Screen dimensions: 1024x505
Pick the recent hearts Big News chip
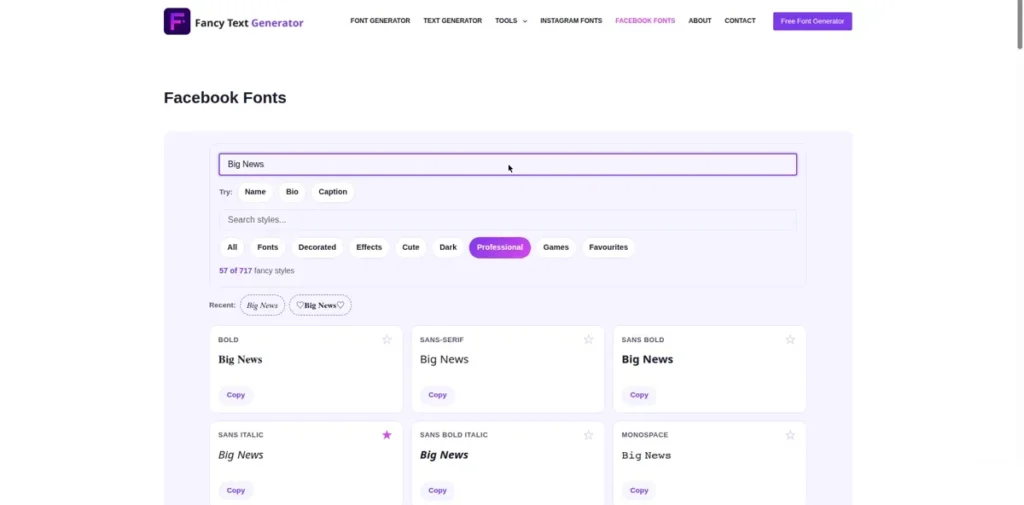pyautogui.click(x=320, y=305)
